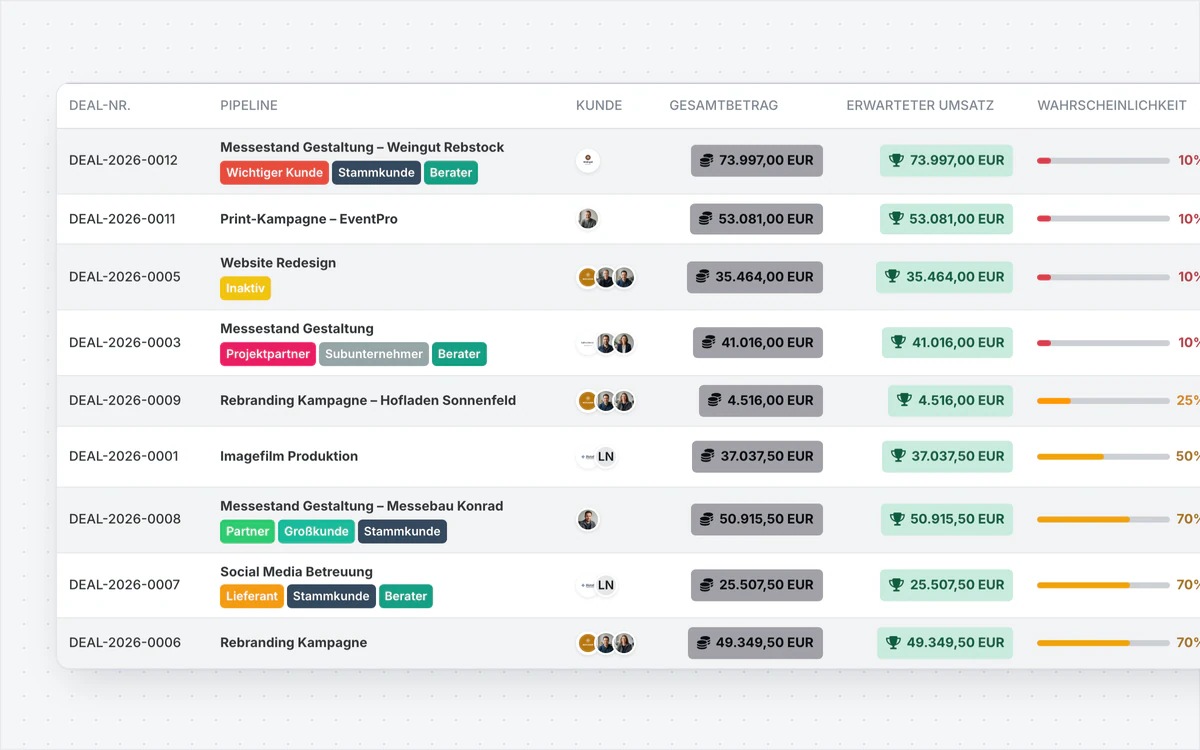Open deal Rebranding Kampagne – Hofladen Sonnenfeld
The height and width of the screenshot is (750, 1200).
point(368,400)
